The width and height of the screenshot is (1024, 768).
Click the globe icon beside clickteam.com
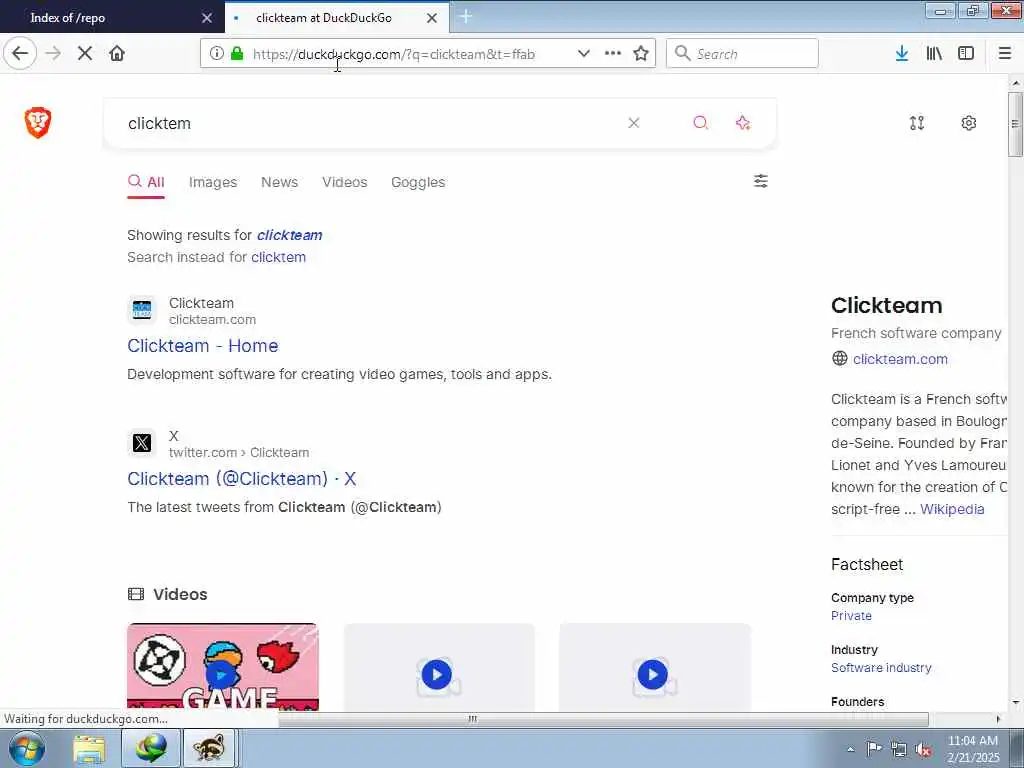[x=839, y=359]
